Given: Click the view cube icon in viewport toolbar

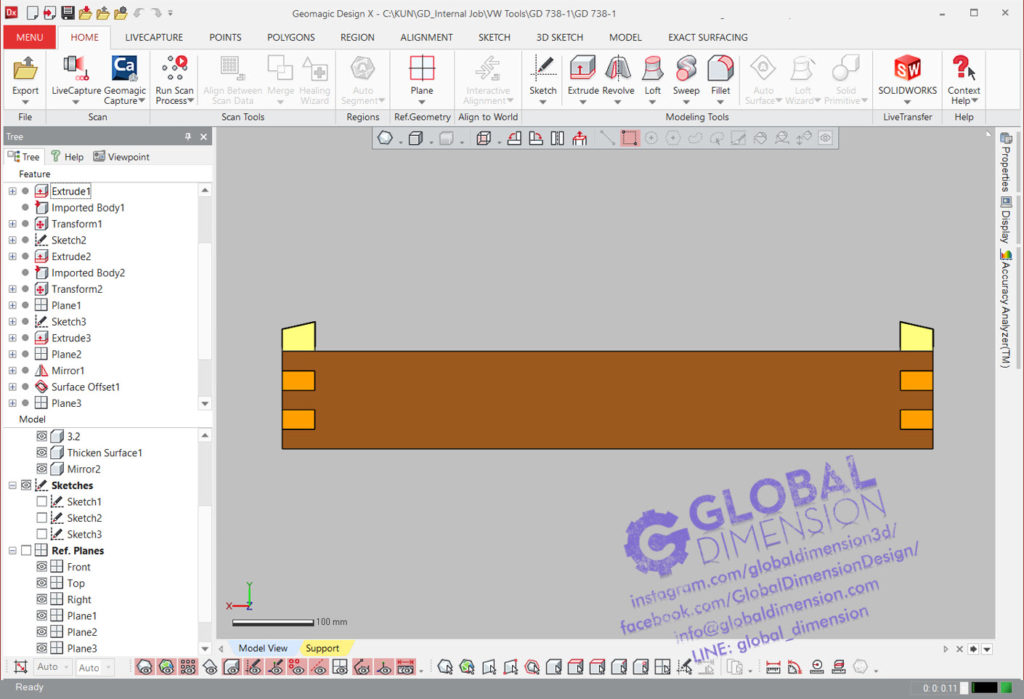Looking at the screenshot, I should point(483,138).
